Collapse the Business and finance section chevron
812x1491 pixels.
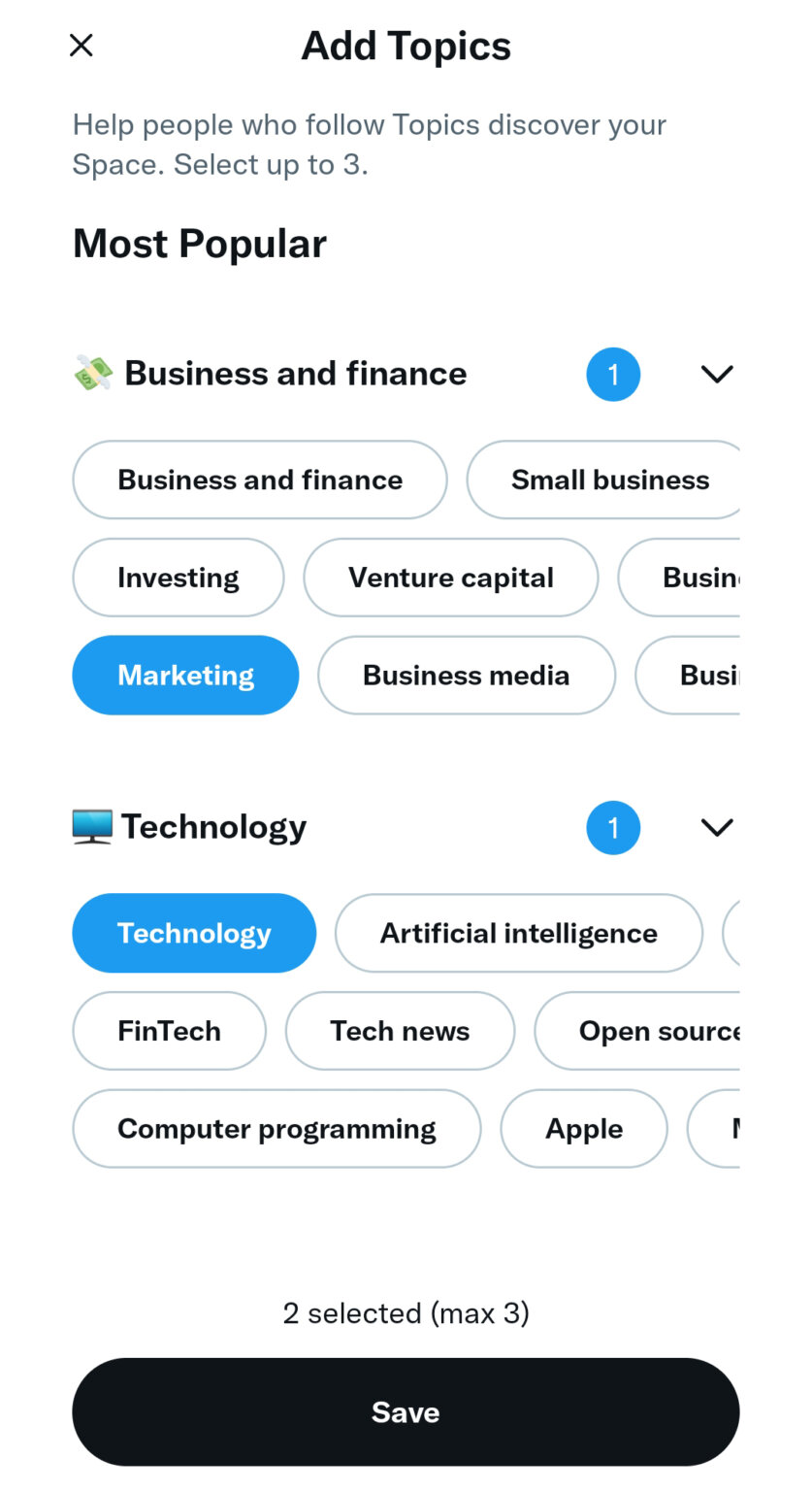[x=716, y=374]
